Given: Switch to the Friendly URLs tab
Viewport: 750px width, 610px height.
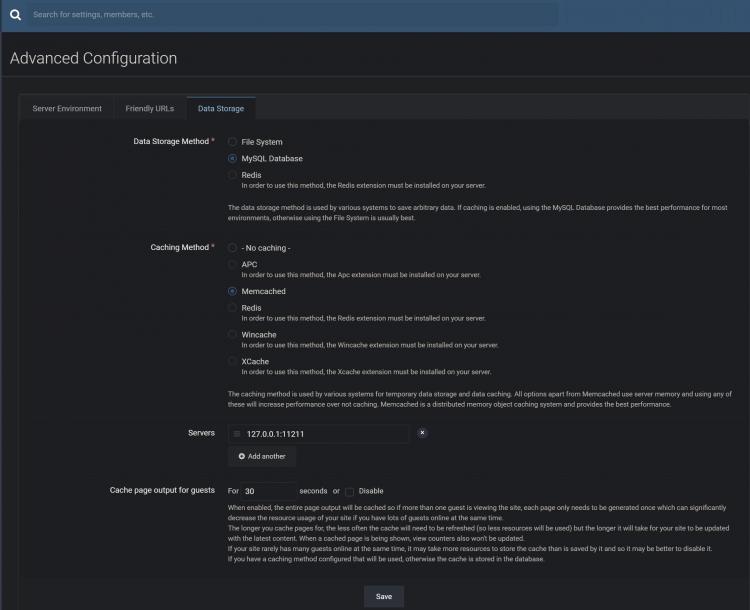Looking at the screenshot, I should pos(150,108).
